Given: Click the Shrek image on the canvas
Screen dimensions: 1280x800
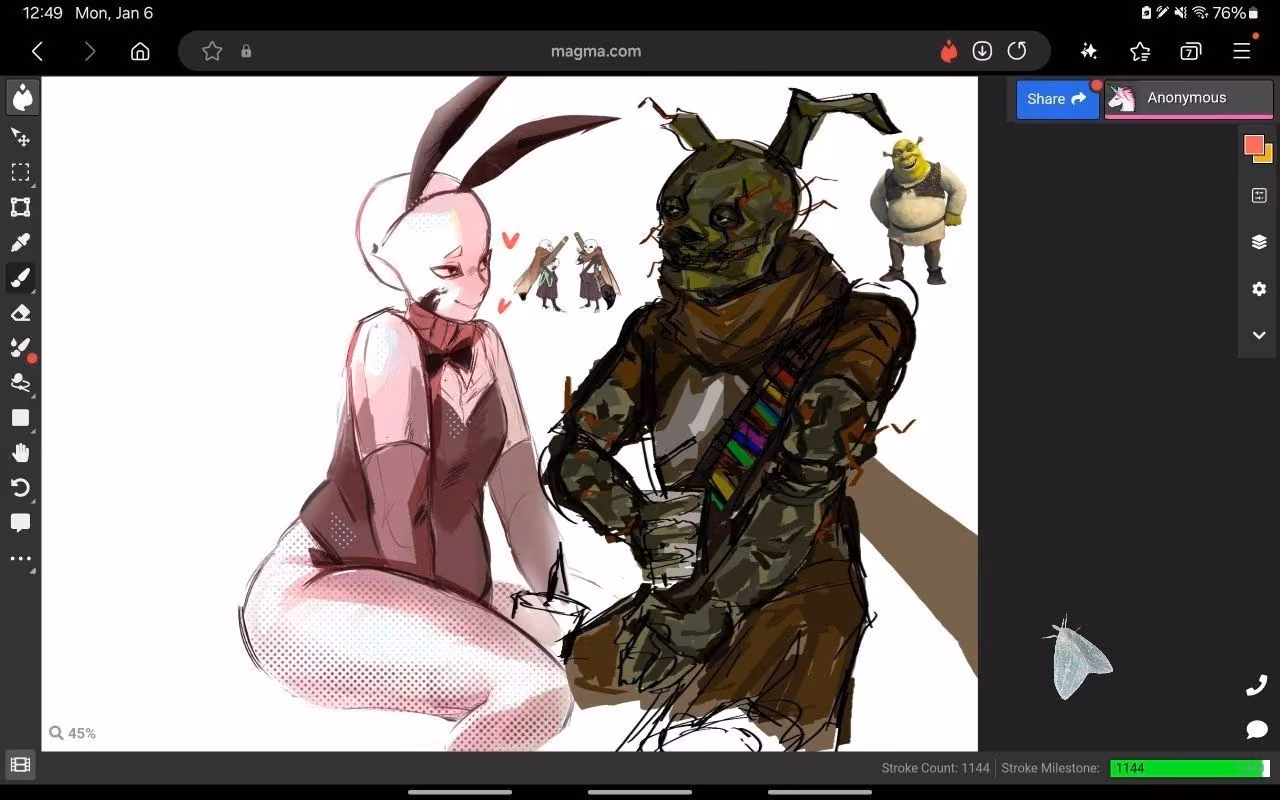Looking at the screenshot, I should [918, 210].
